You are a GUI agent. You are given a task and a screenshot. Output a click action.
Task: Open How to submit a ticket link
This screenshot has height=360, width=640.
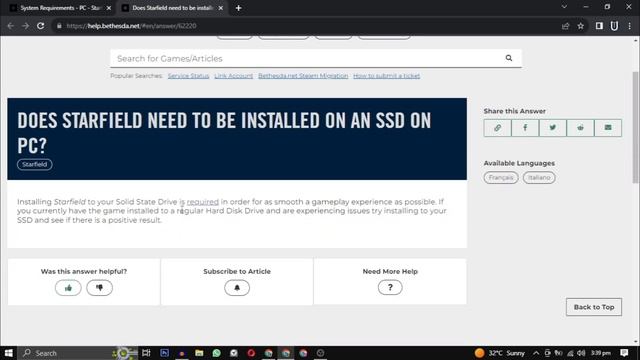[x=387, y=76]
